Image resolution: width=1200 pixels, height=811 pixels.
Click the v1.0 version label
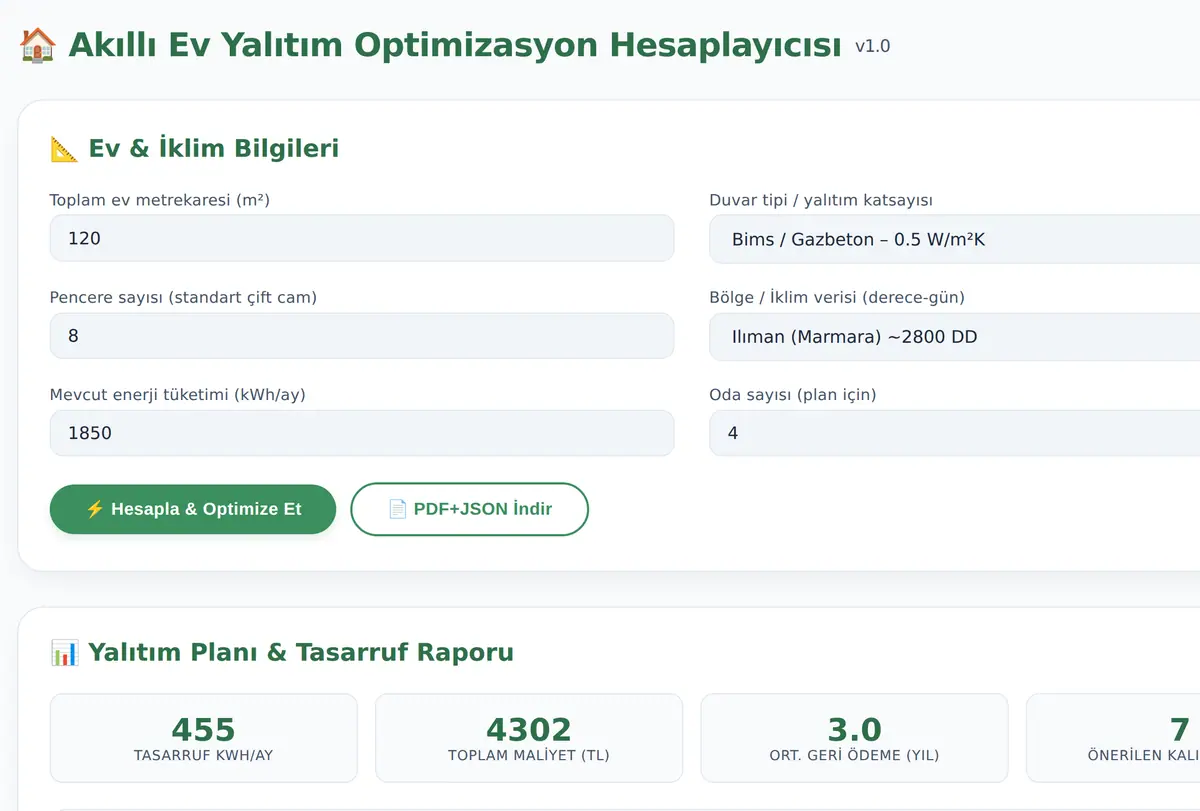(872, 46)
